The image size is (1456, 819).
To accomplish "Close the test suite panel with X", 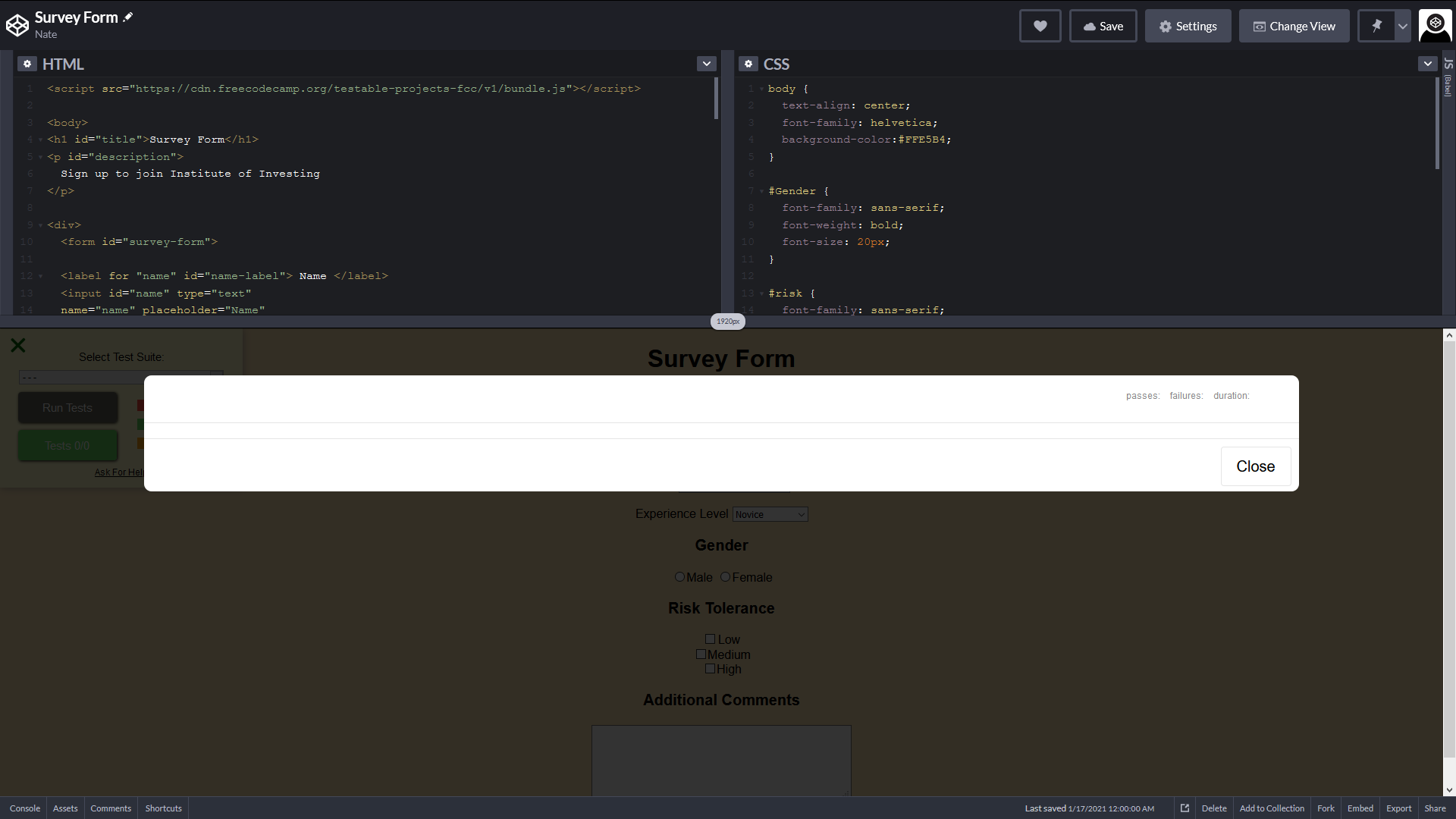I will coord(18,346).
